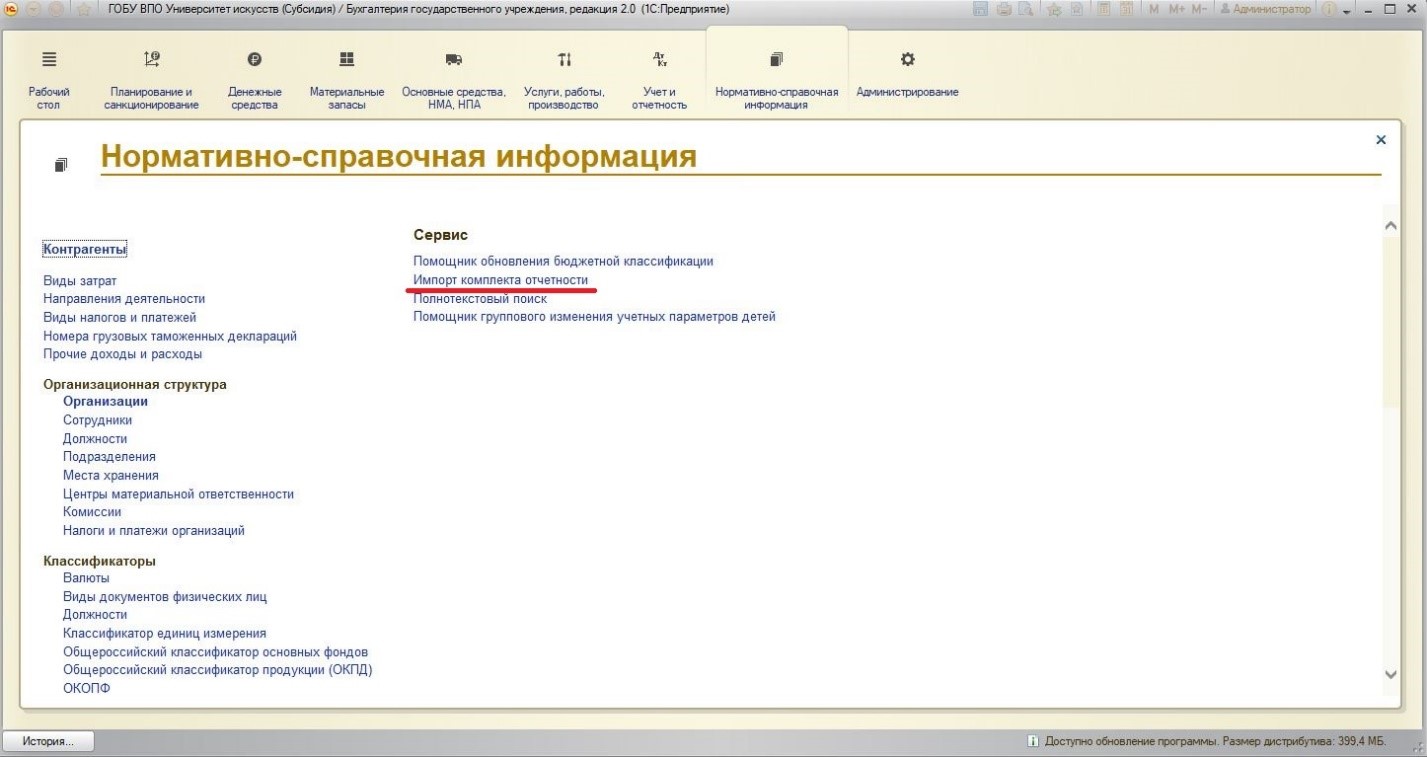Open Помощник обновления бюджетной классификации

pyautogui.click(x=563, y=261)
